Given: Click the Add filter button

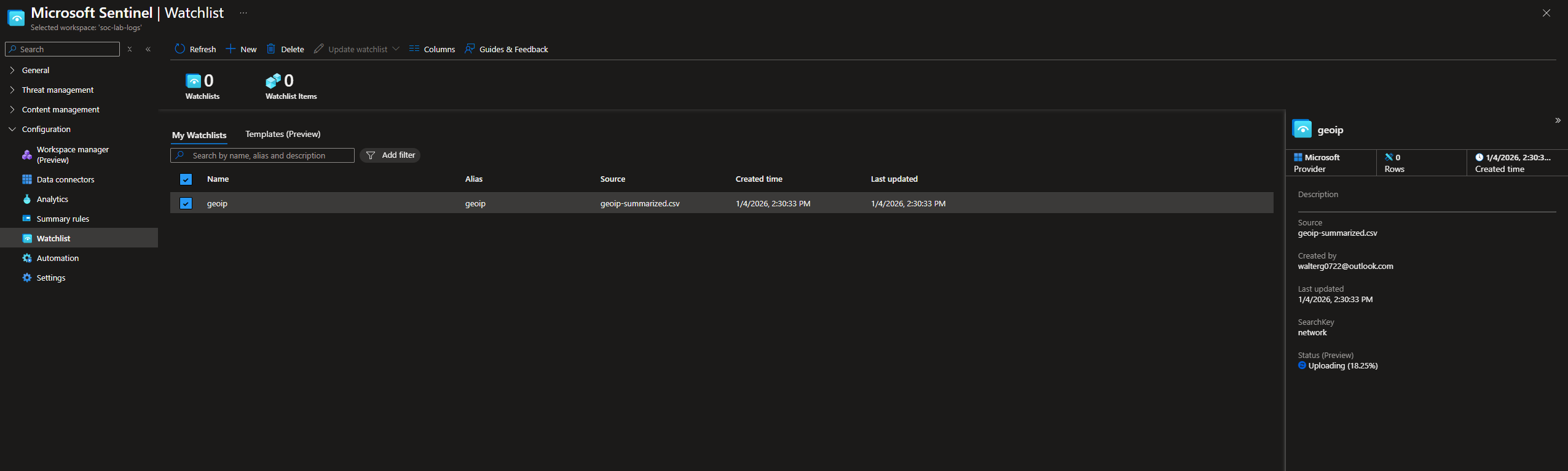Looking at the screenshot, I should pos(390,155).
